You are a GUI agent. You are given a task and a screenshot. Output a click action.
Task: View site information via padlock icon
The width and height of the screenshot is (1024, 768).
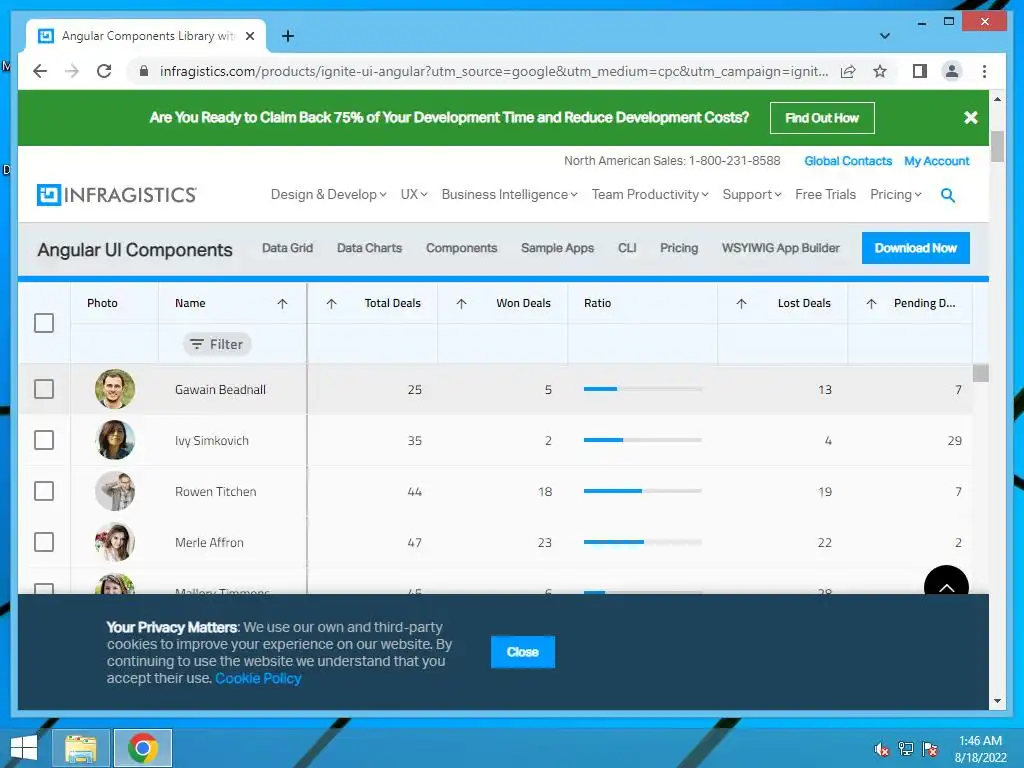coord(144,71)
